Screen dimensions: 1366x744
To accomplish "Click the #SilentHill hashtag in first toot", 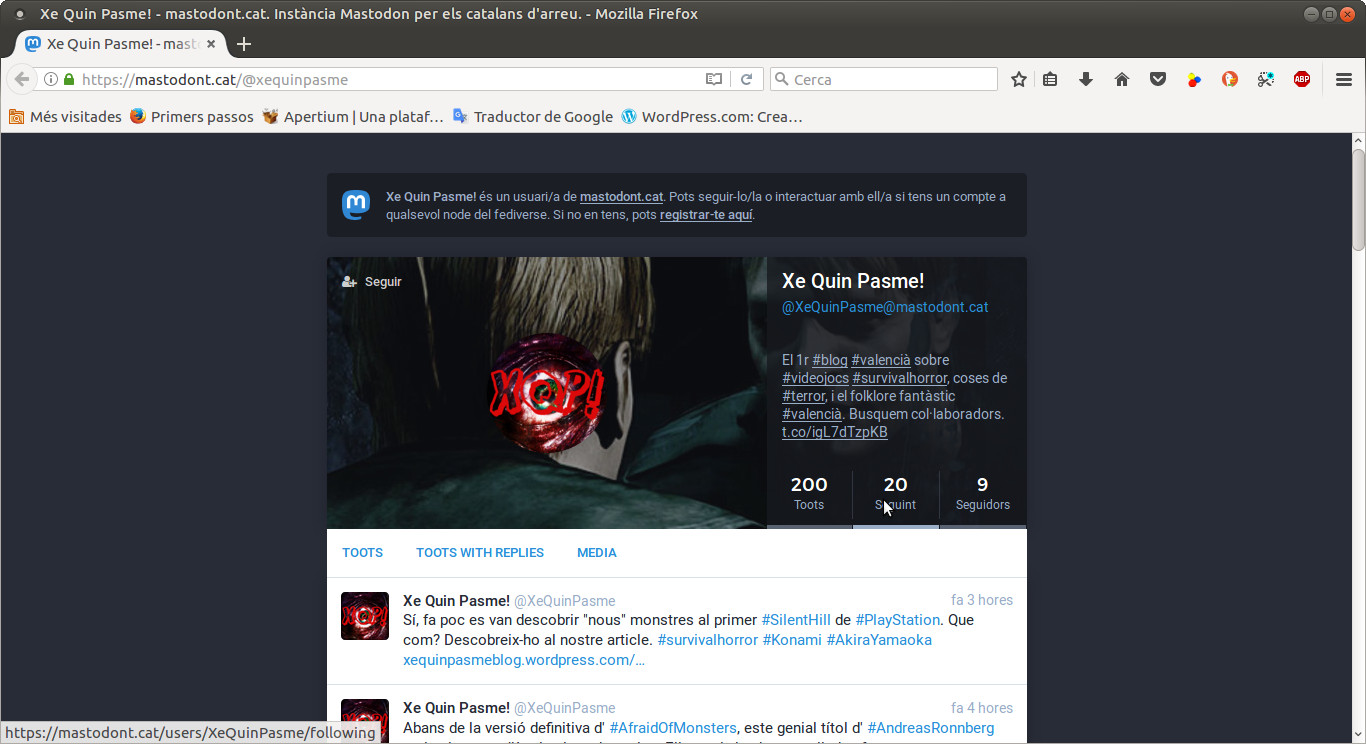I will point(796,620).
